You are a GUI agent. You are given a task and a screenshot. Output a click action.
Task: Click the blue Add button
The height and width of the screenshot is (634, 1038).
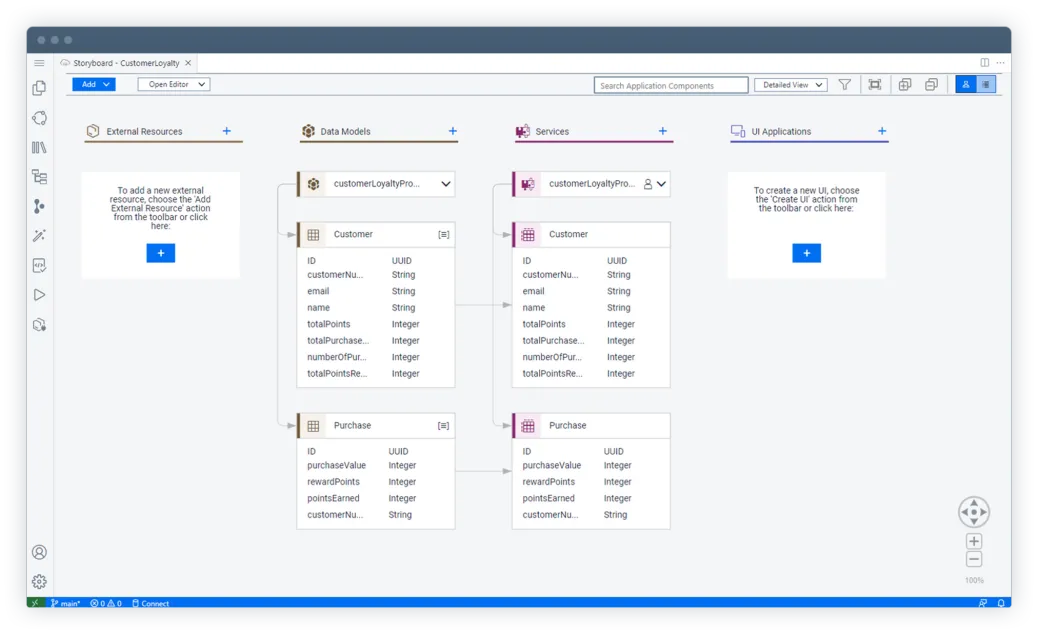[94, 85]
